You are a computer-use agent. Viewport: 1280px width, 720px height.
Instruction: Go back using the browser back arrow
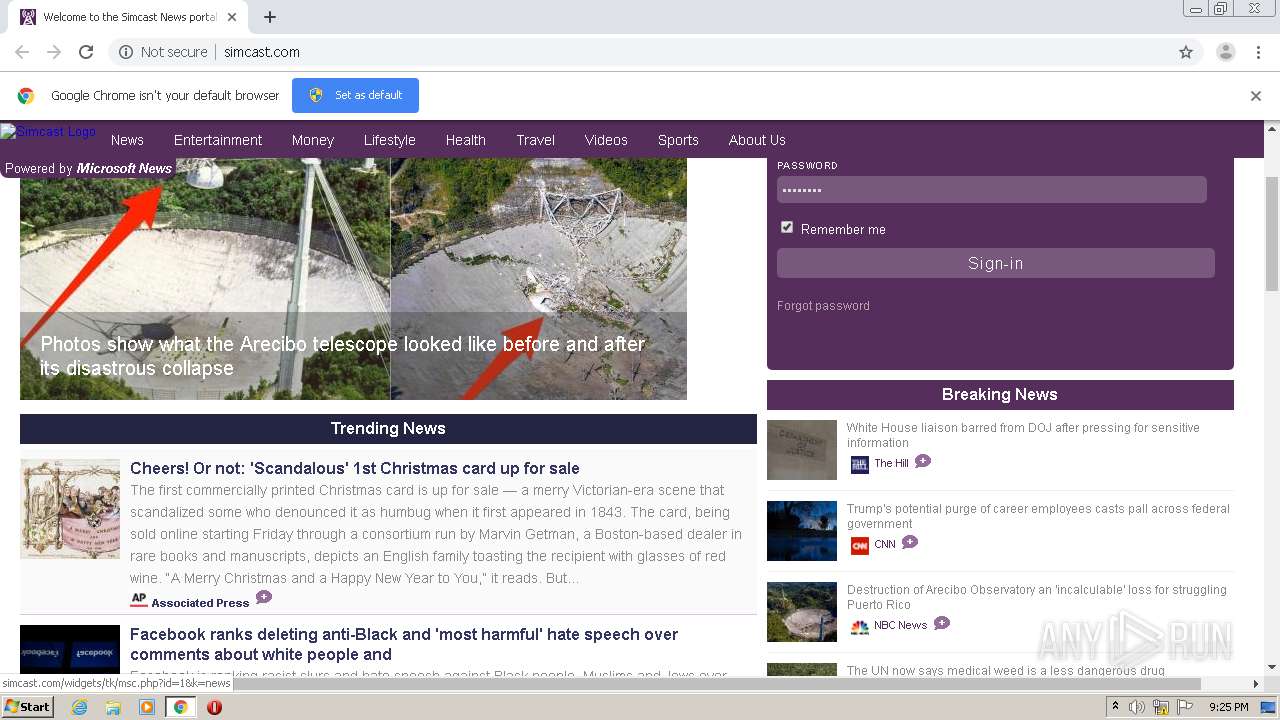point(22,52)
